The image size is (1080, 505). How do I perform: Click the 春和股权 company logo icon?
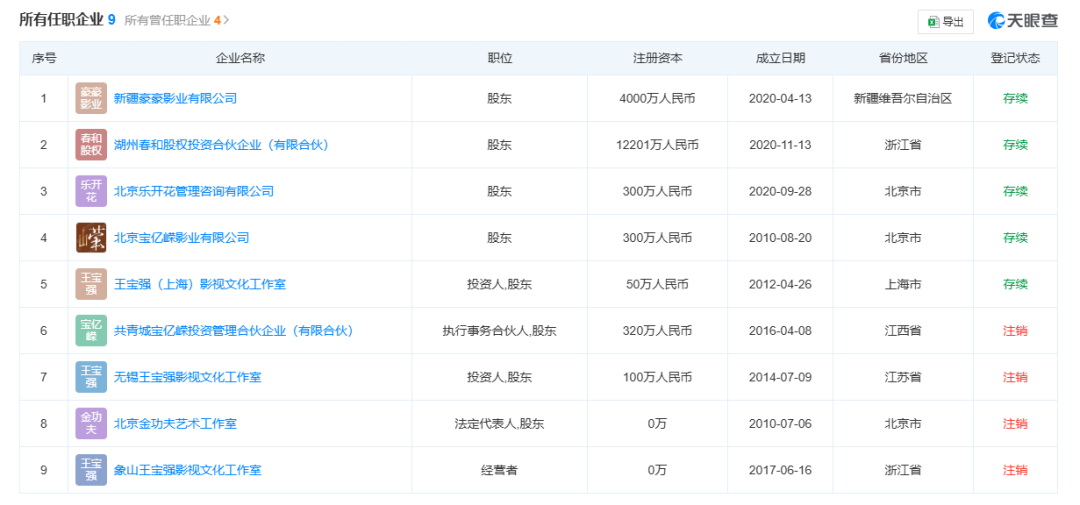click(x=91, y=145)
